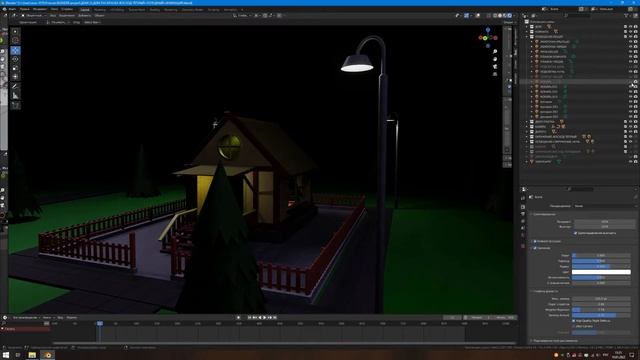Open the Output properties tab
This screenshot has width=640, height=360.
coord(523,214)
